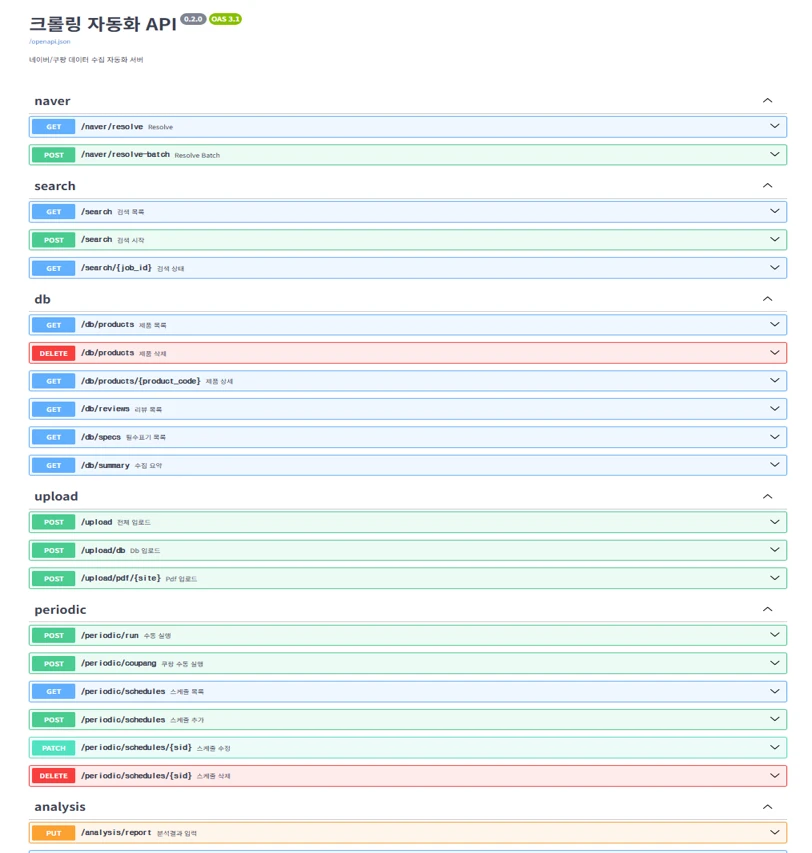Open GET /db/summary endpoint row
Image resolution: width=812 pixels, height=853 pixels.
408,465
